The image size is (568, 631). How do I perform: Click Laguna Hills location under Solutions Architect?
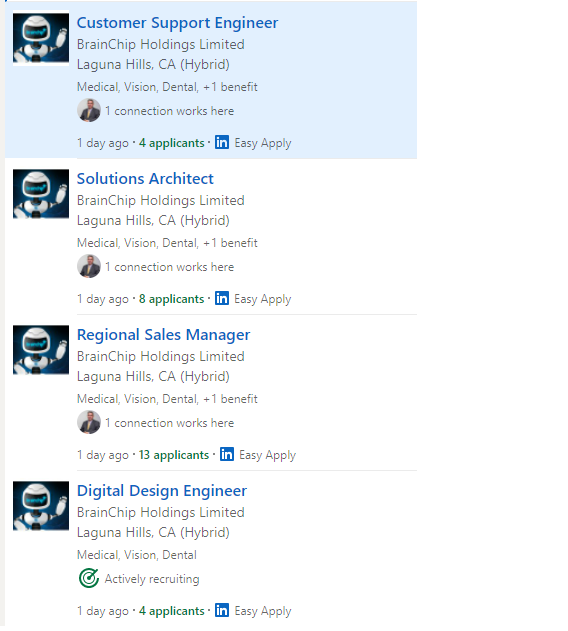point(153,221)
